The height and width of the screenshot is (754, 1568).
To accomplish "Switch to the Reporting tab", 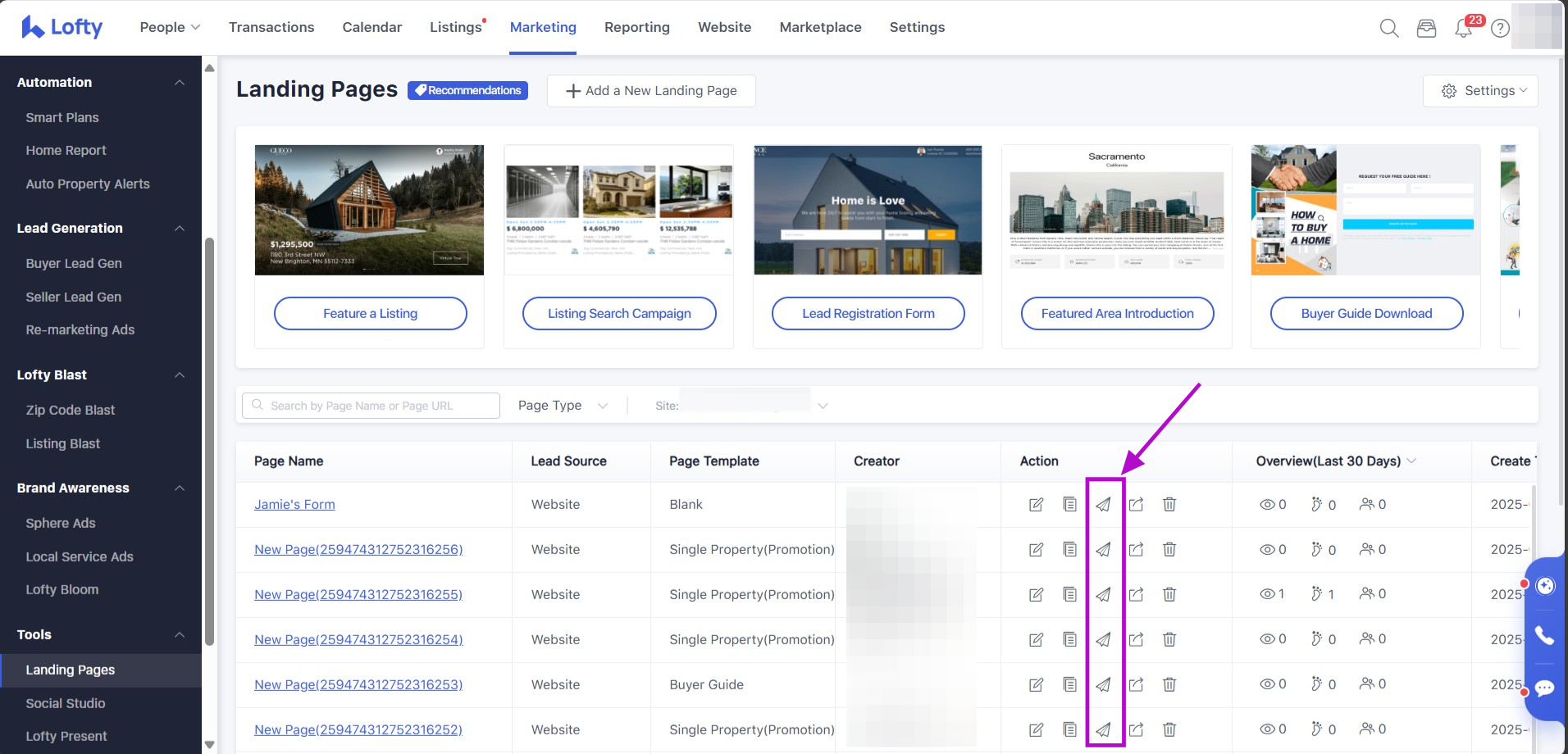I will pos(636,27).
